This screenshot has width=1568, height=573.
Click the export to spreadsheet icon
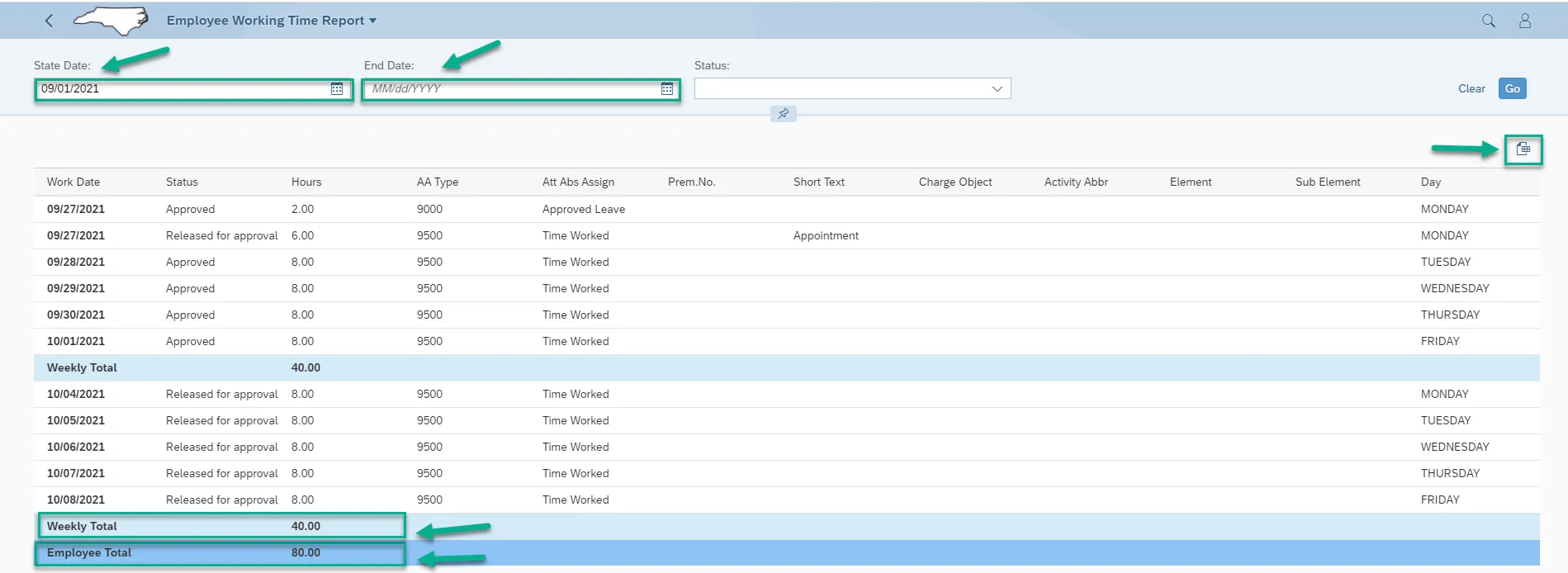[1523, 149]
